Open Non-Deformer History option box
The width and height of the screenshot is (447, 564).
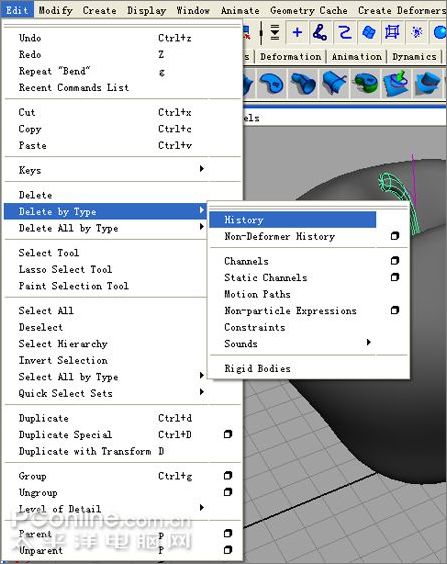tap(395, 236)
